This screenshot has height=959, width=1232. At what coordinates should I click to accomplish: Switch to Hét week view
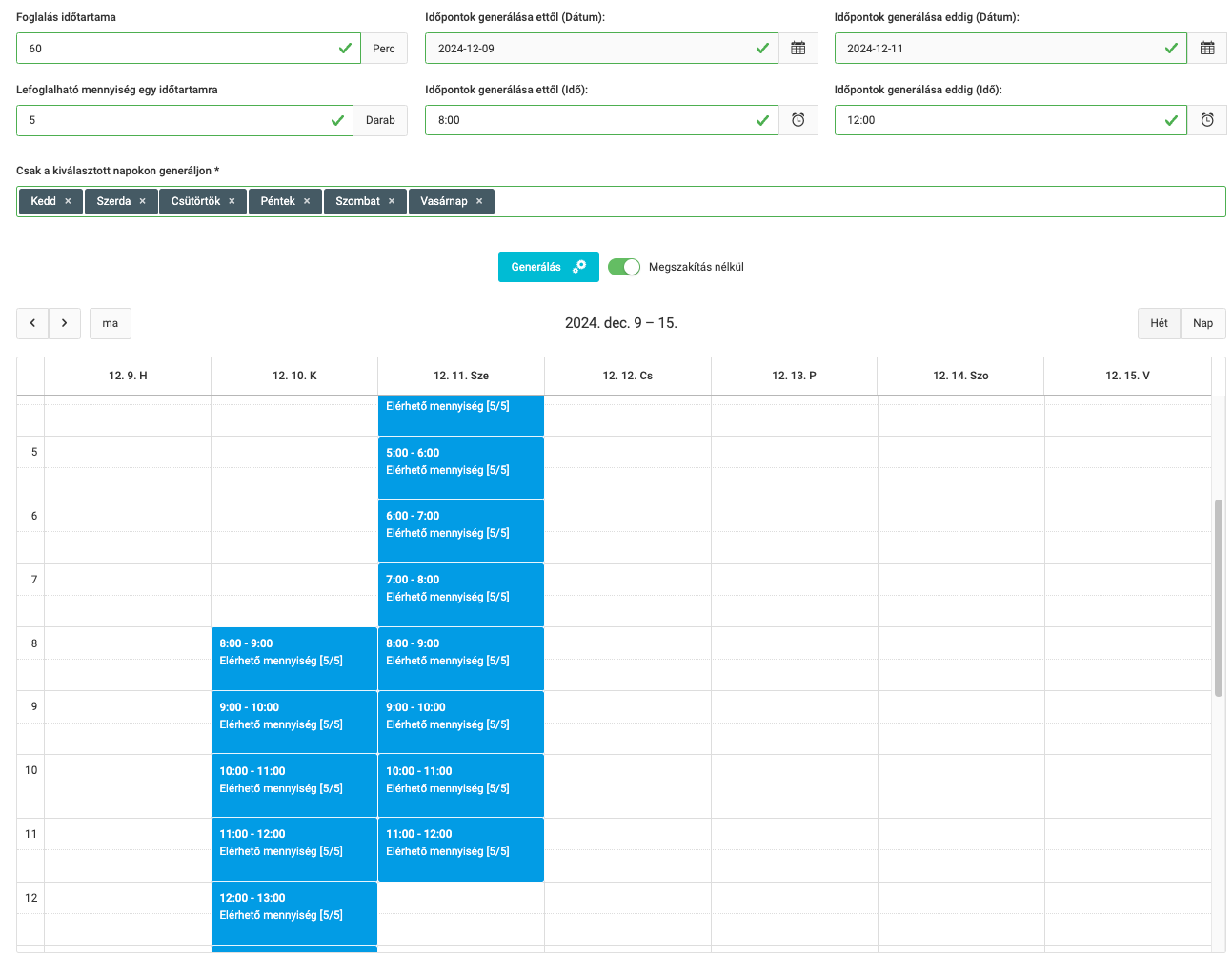pyautogui.click(x=1159, y=323)
